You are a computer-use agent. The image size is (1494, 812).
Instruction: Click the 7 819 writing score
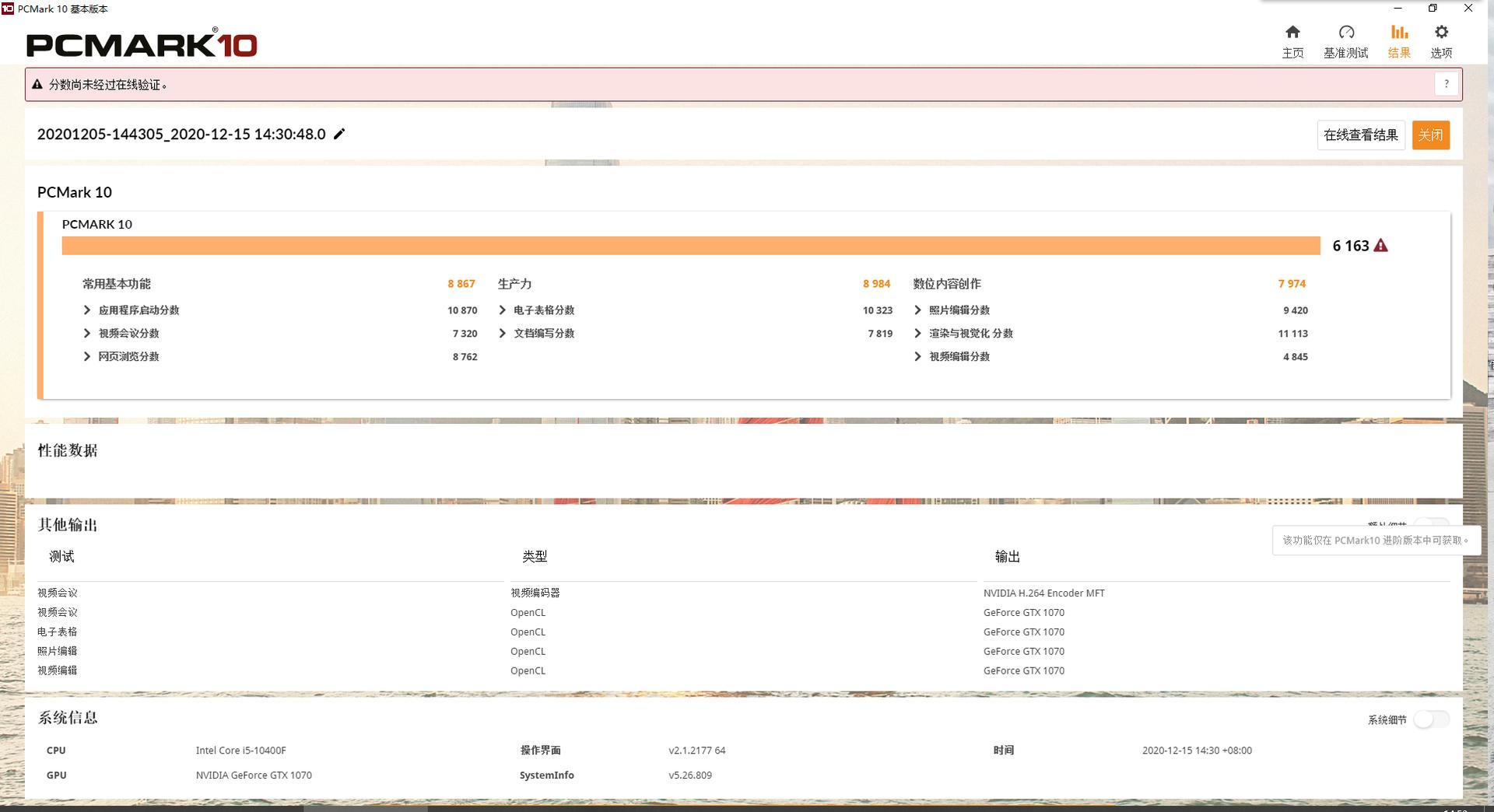point(880,334)
